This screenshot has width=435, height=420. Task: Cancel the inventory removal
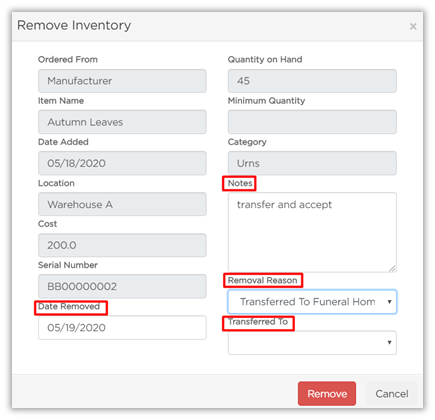coord(392,394)
